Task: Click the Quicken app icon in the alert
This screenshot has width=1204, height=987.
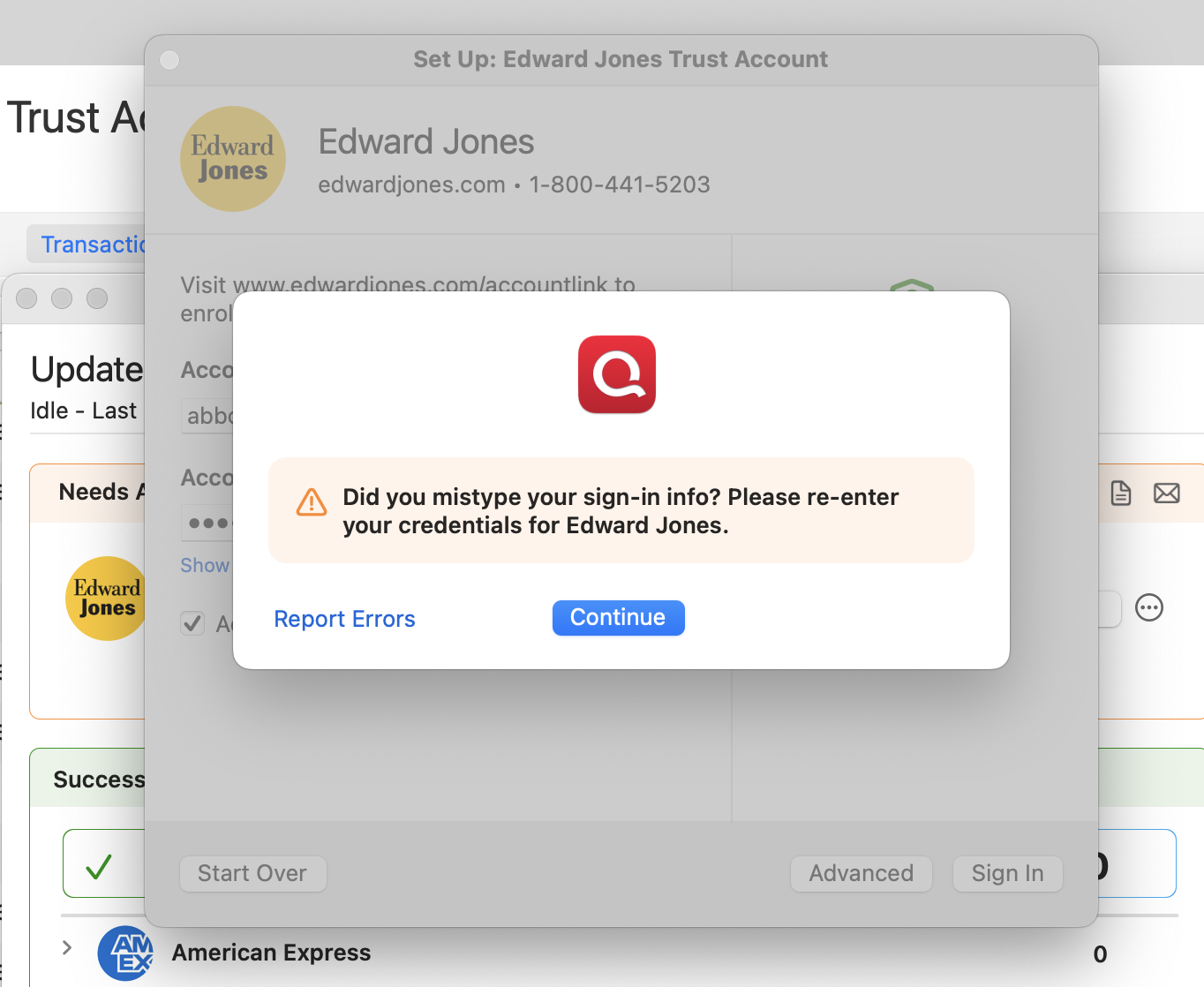Action: pos(617,374)
